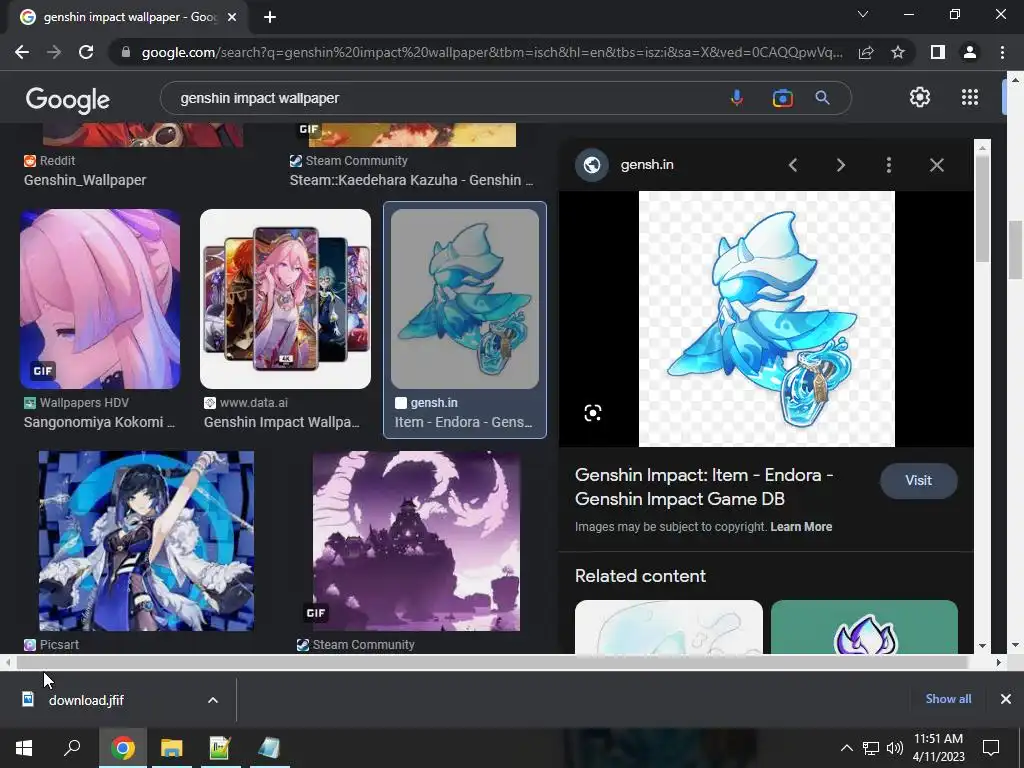This screenshot has height=768, width=1024.
Task: Click the padlock site info icon
Action: point(126,52)
